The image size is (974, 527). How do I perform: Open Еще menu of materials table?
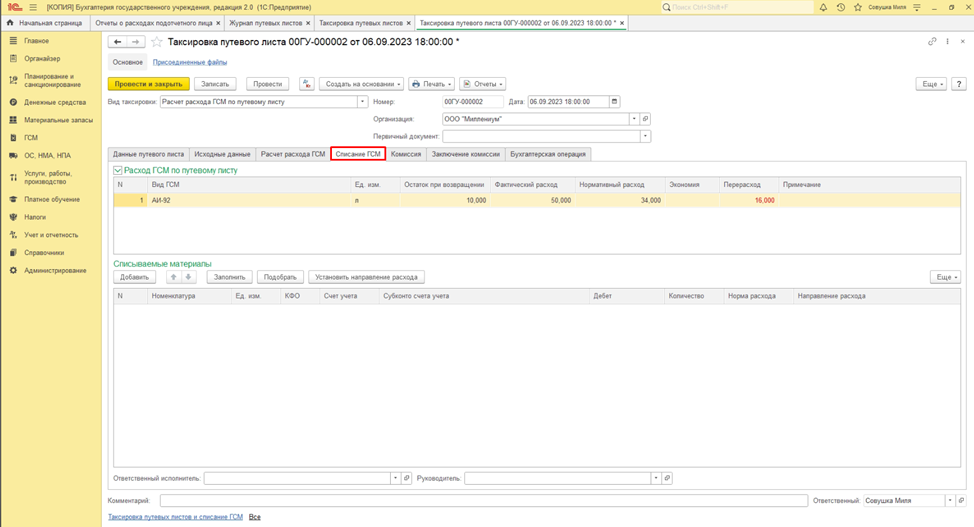945,277
